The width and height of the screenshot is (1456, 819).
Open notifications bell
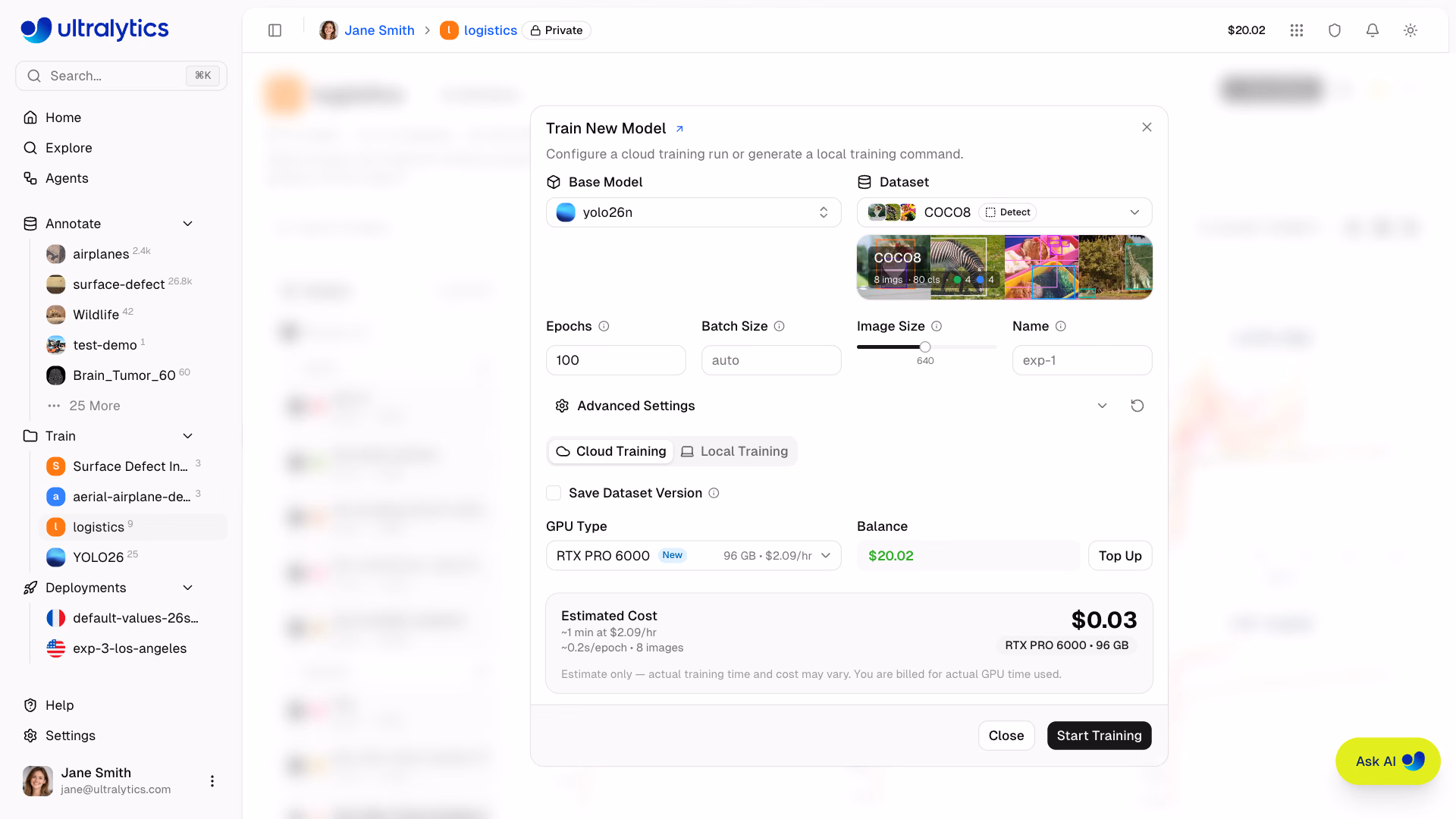coord(1373,30)
